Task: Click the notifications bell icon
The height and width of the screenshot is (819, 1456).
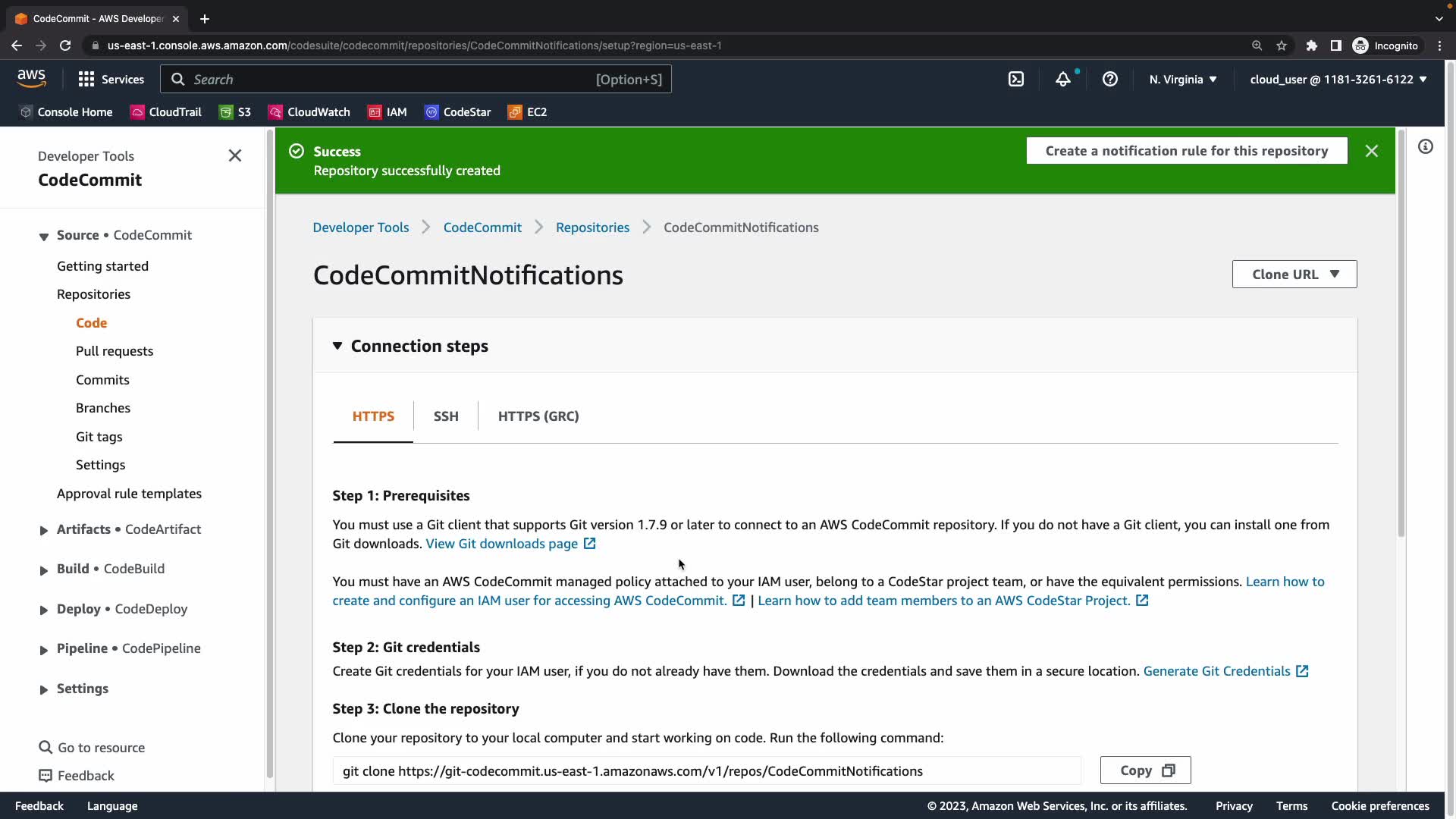Action: tap(1063, 79)
